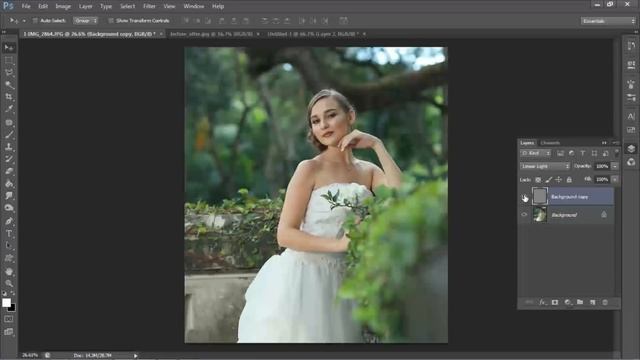
Task: Reset default foreground and background colors
Action: 4,293
